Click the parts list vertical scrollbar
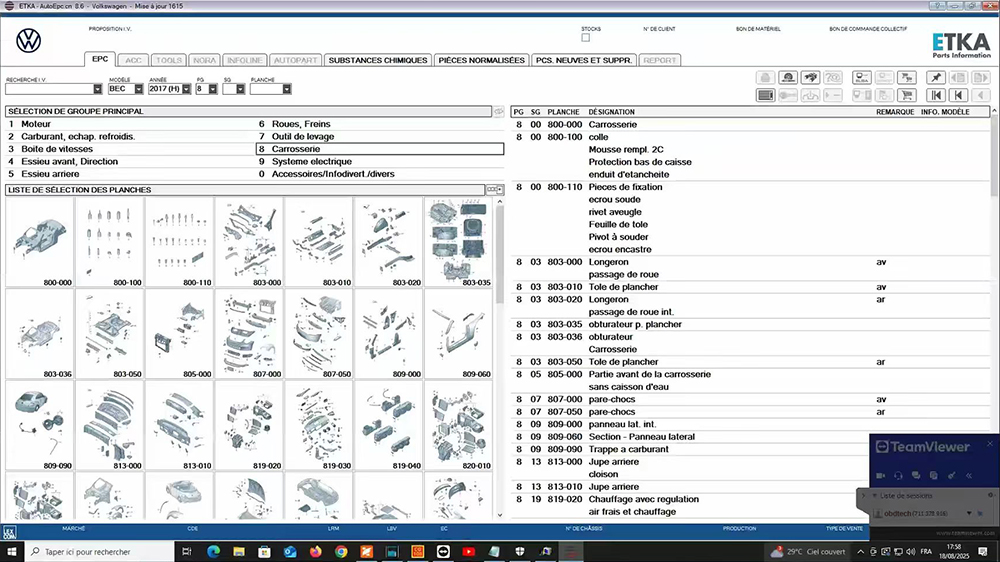 993,300
